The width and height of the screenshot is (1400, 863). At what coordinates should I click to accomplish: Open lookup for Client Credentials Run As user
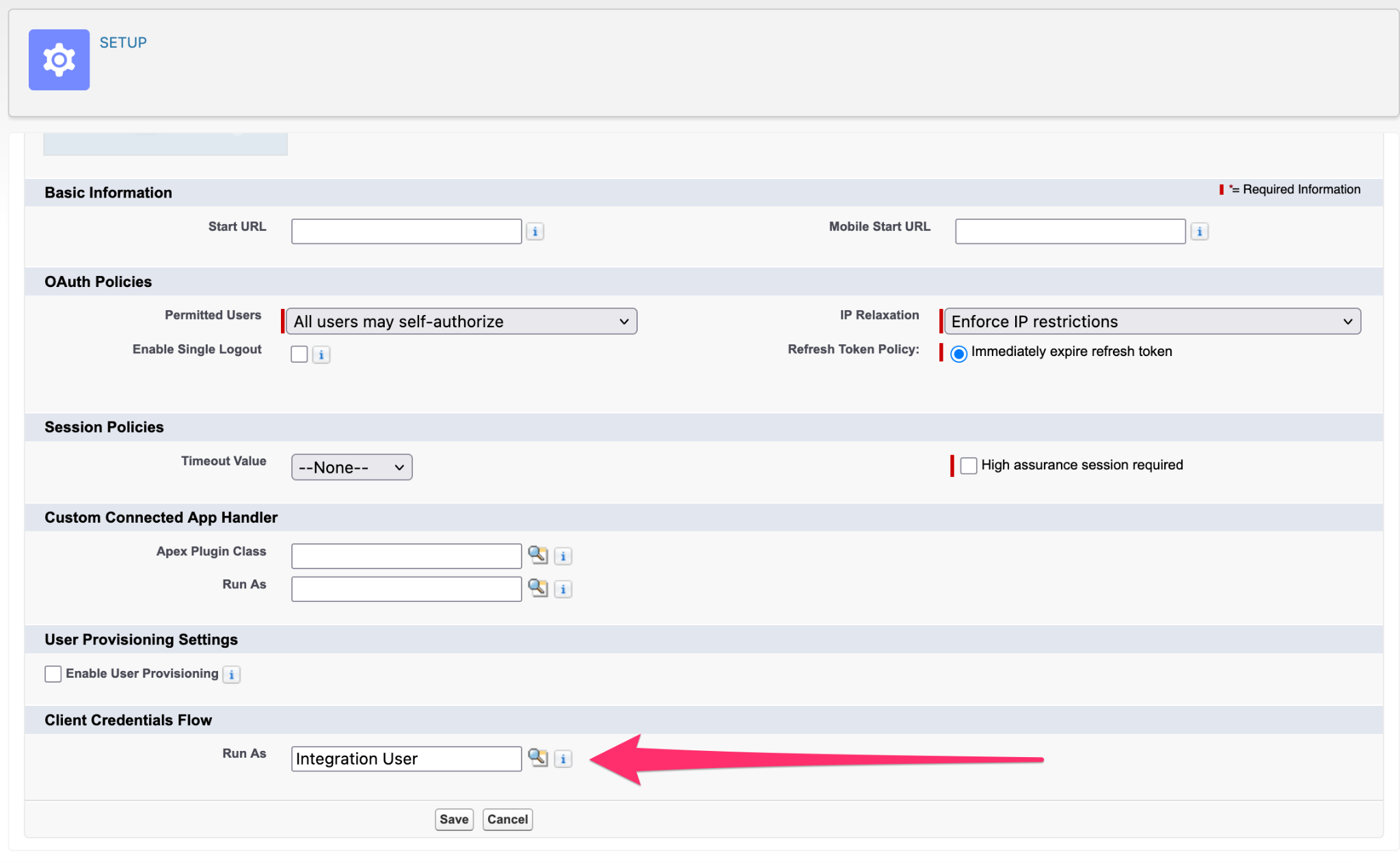(538, 758)
